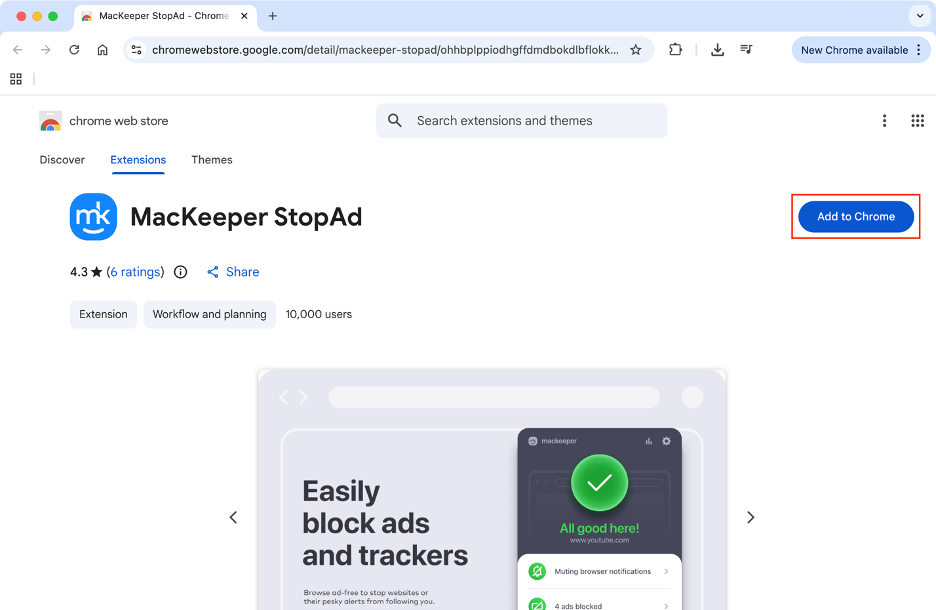Open the 6 ratings link

[135, 271]
